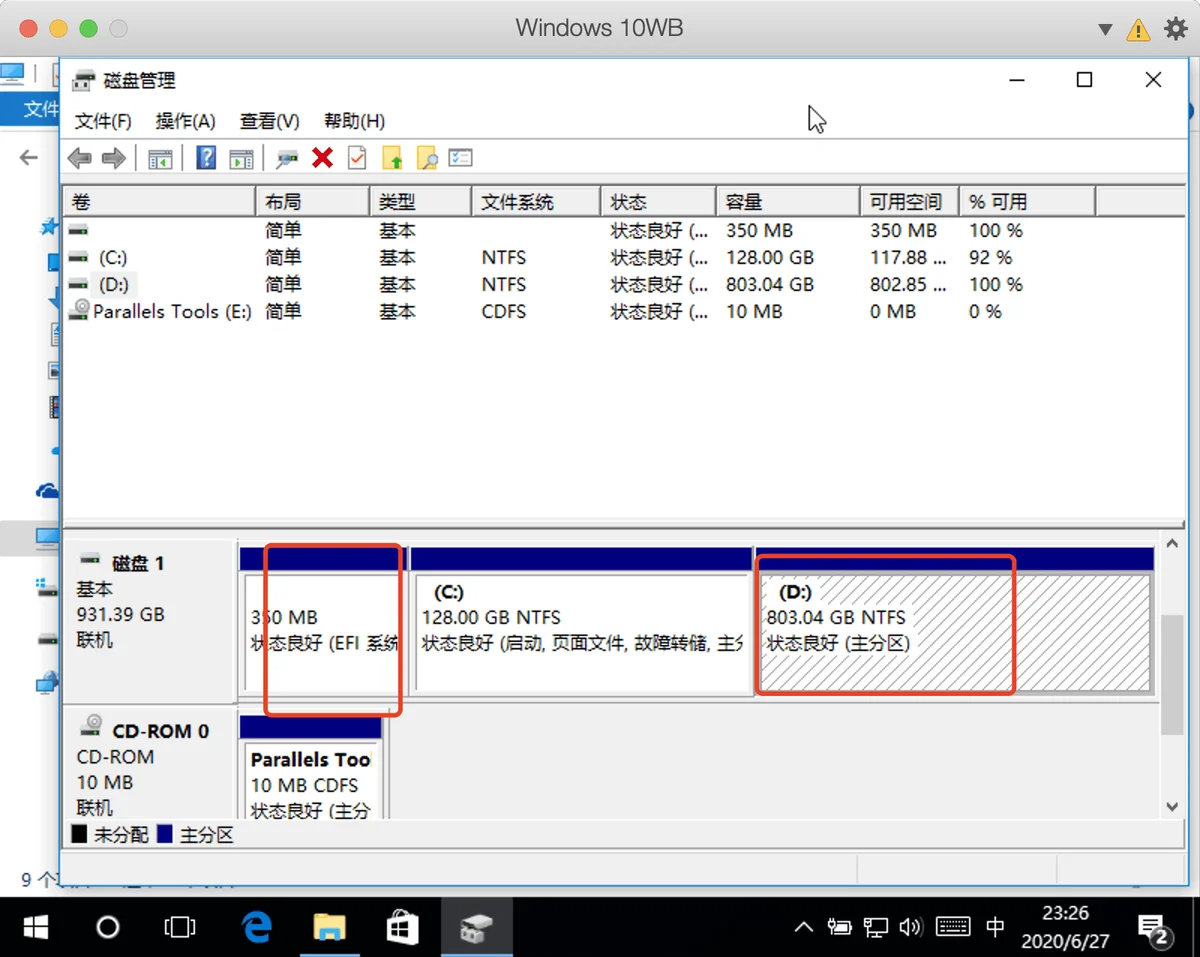Select Parallels Tools (E:) volume row
Screen dimensions: 1200x957
click(x=580, y=311)
